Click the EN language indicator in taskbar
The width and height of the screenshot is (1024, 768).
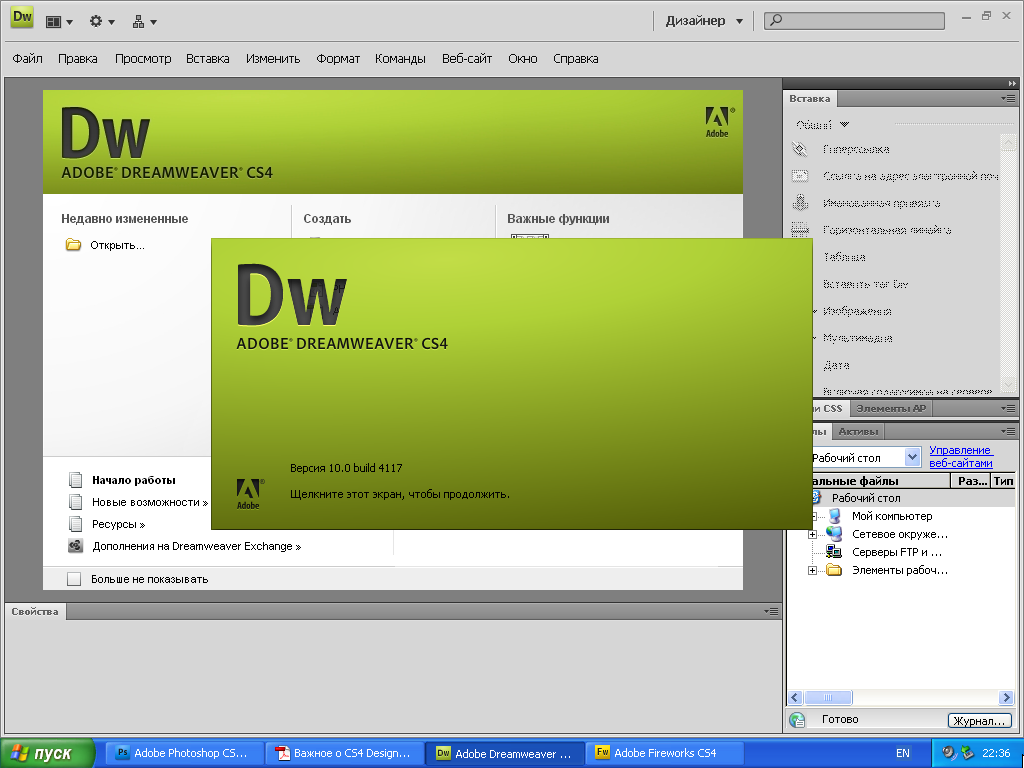(903, 753)
